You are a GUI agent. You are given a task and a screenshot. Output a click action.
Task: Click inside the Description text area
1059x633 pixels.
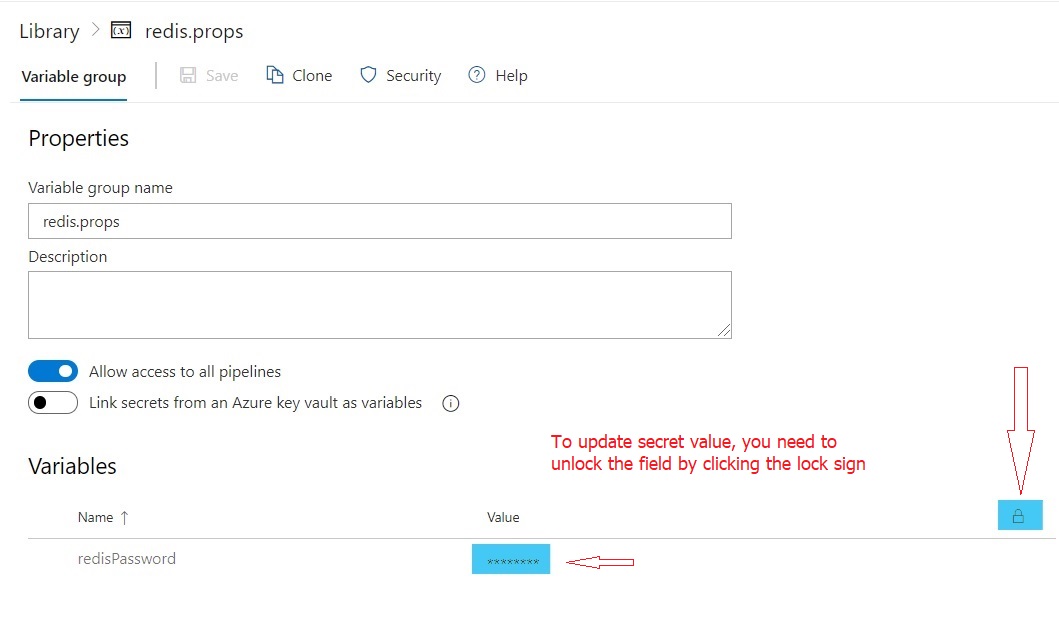click(x=379, y=304)
